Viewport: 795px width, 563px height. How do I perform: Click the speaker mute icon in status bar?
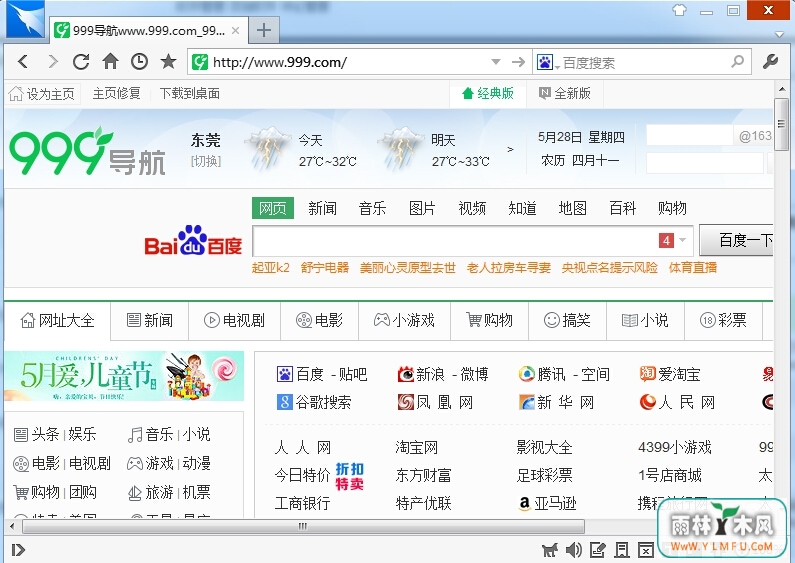pos(573,550)
